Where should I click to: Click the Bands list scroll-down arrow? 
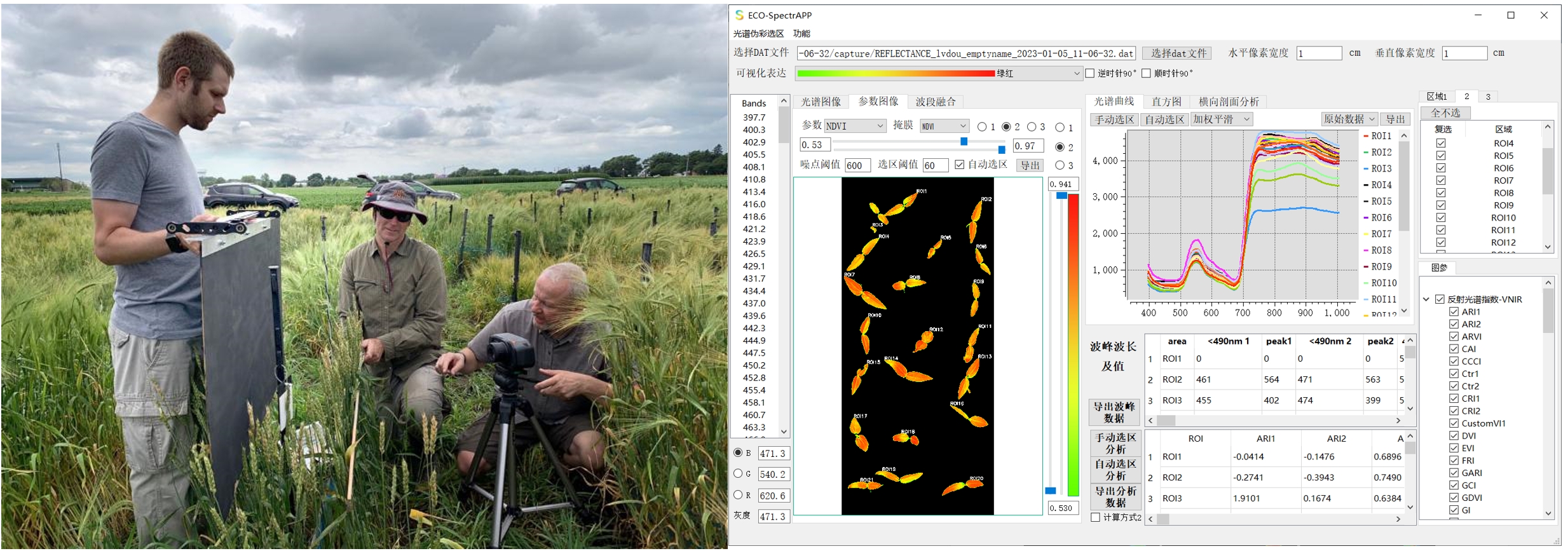pos(784,432)
